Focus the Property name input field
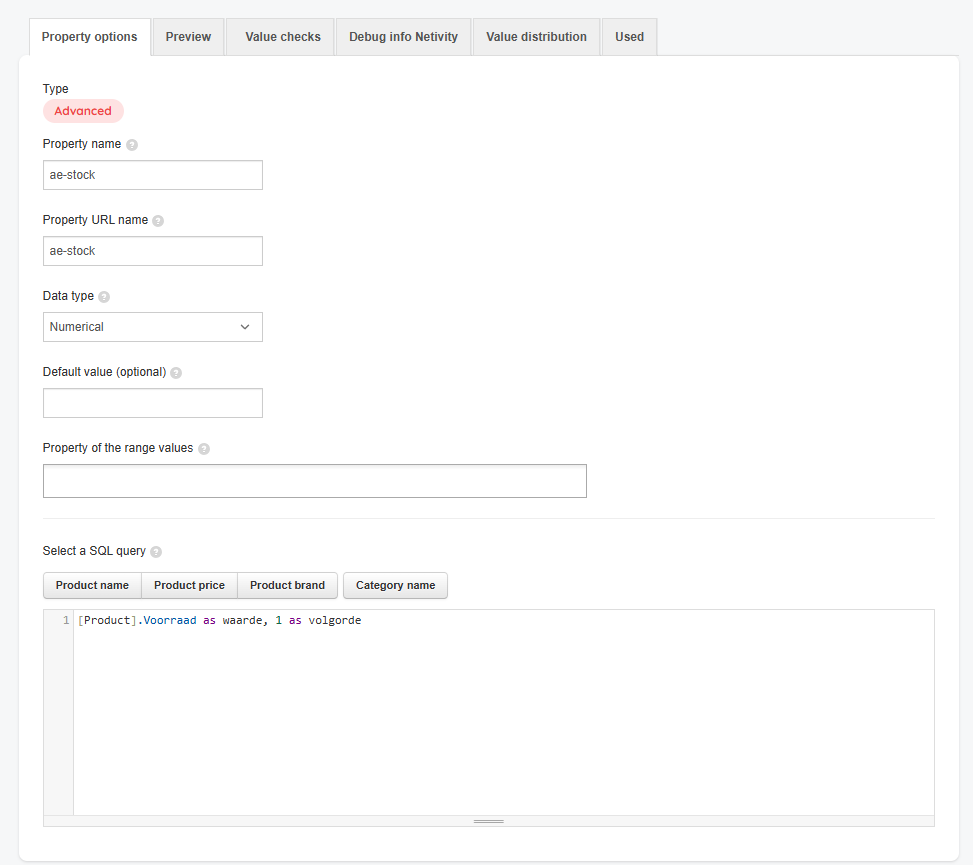This screenshot has height=865, width=973. tap(153, 175)
